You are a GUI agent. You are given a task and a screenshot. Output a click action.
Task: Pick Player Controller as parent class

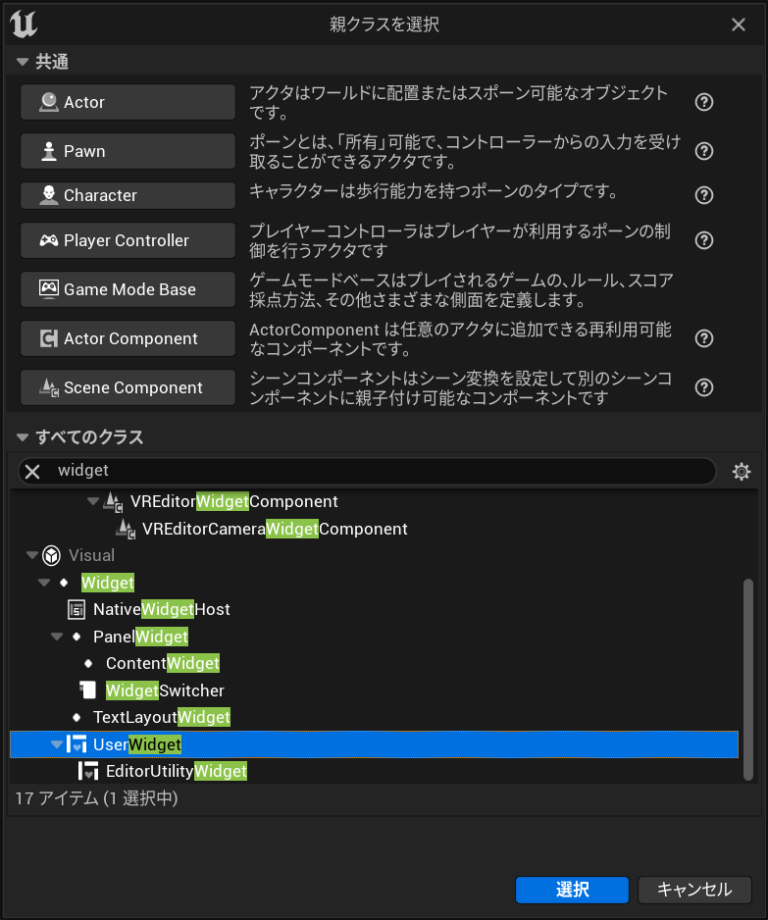pos(128,241)
